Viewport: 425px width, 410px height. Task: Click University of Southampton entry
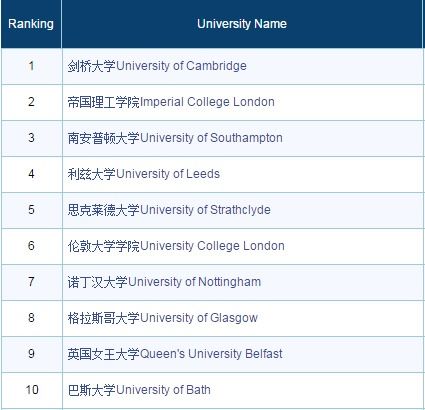click(x=175, y=138)
